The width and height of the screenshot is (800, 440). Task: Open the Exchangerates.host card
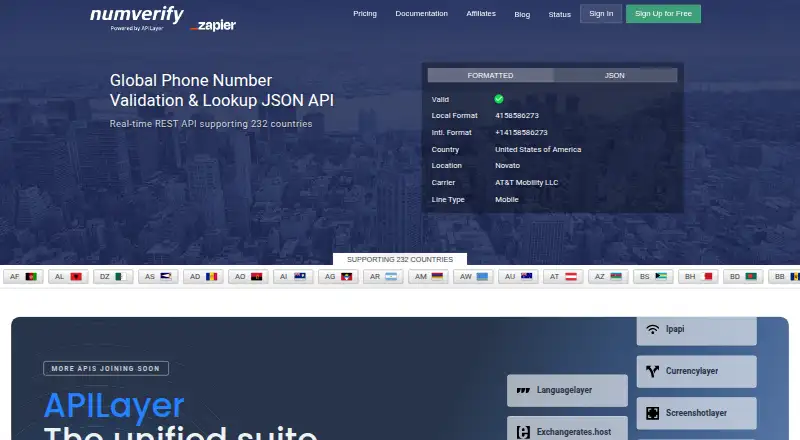click(567, 429)
